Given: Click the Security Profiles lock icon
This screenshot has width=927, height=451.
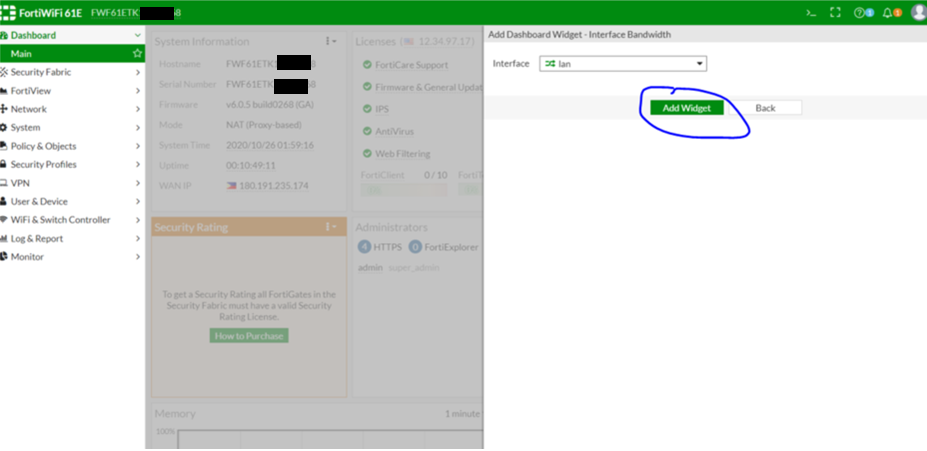Looking at the screenshot, I should click(4, 164).
